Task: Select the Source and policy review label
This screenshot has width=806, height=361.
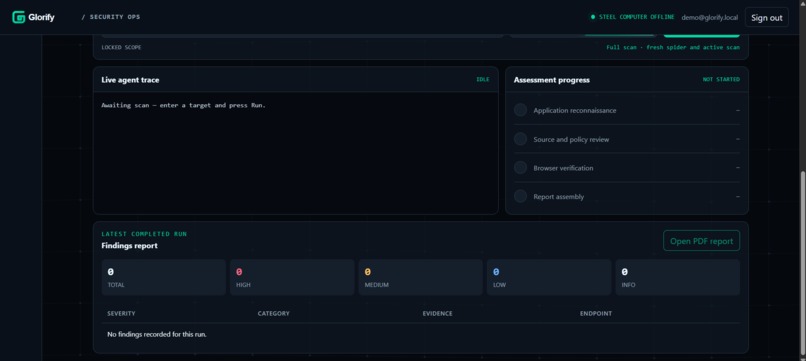Action: click(x=571, y=139)
